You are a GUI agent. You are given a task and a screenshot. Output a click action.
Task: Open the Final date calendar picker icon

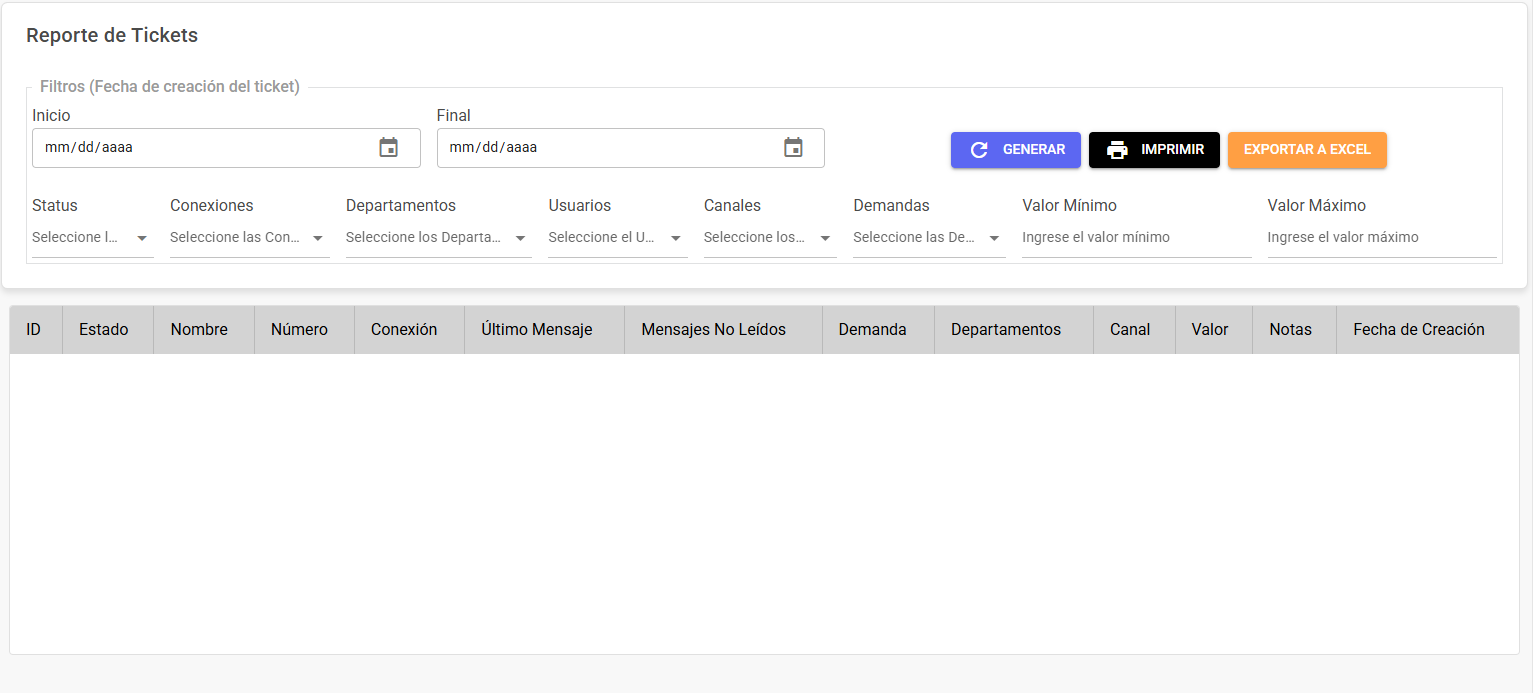793,148
